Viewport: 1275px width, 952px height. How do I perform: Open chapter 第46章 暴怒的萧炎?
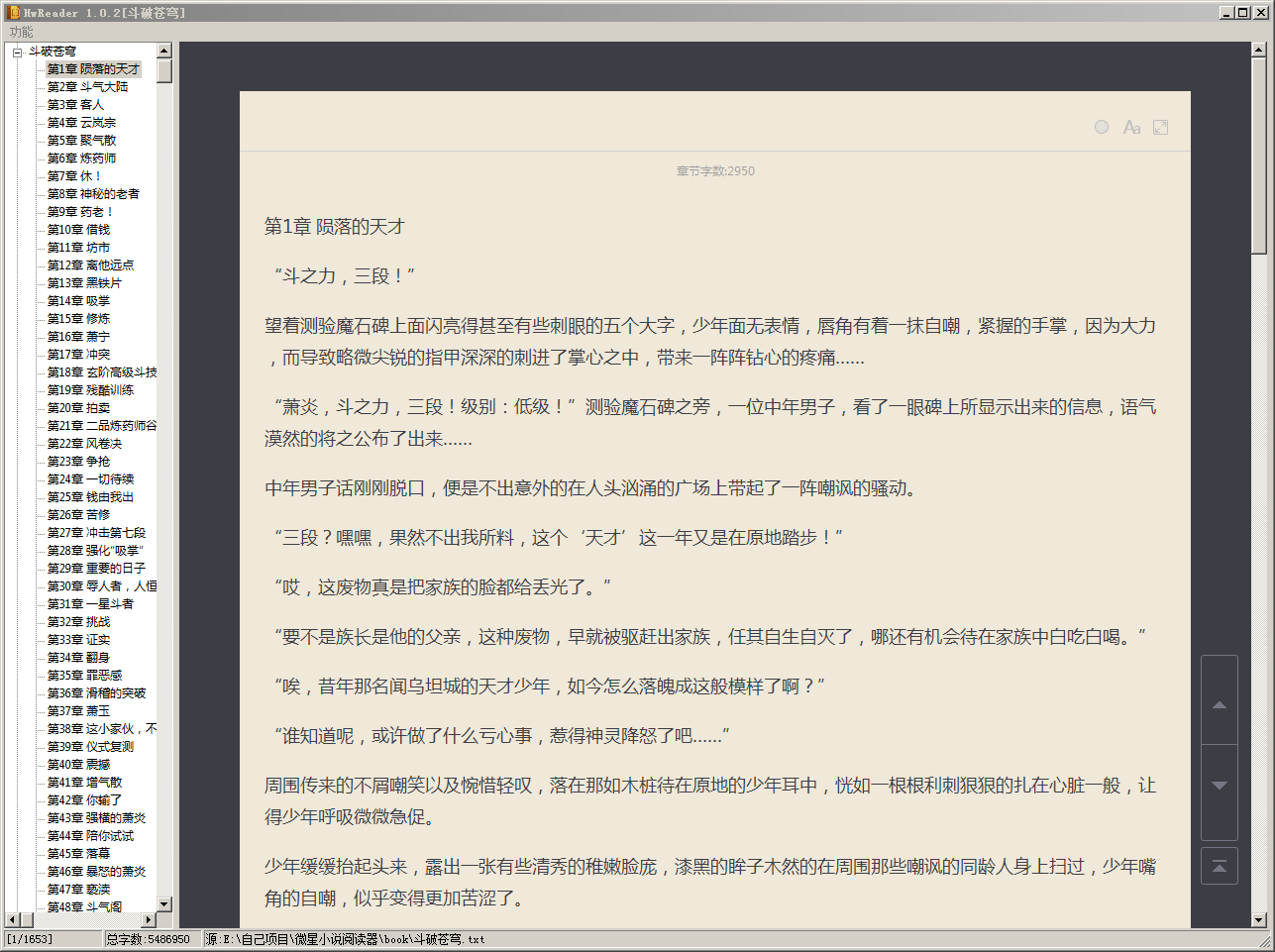96,872
